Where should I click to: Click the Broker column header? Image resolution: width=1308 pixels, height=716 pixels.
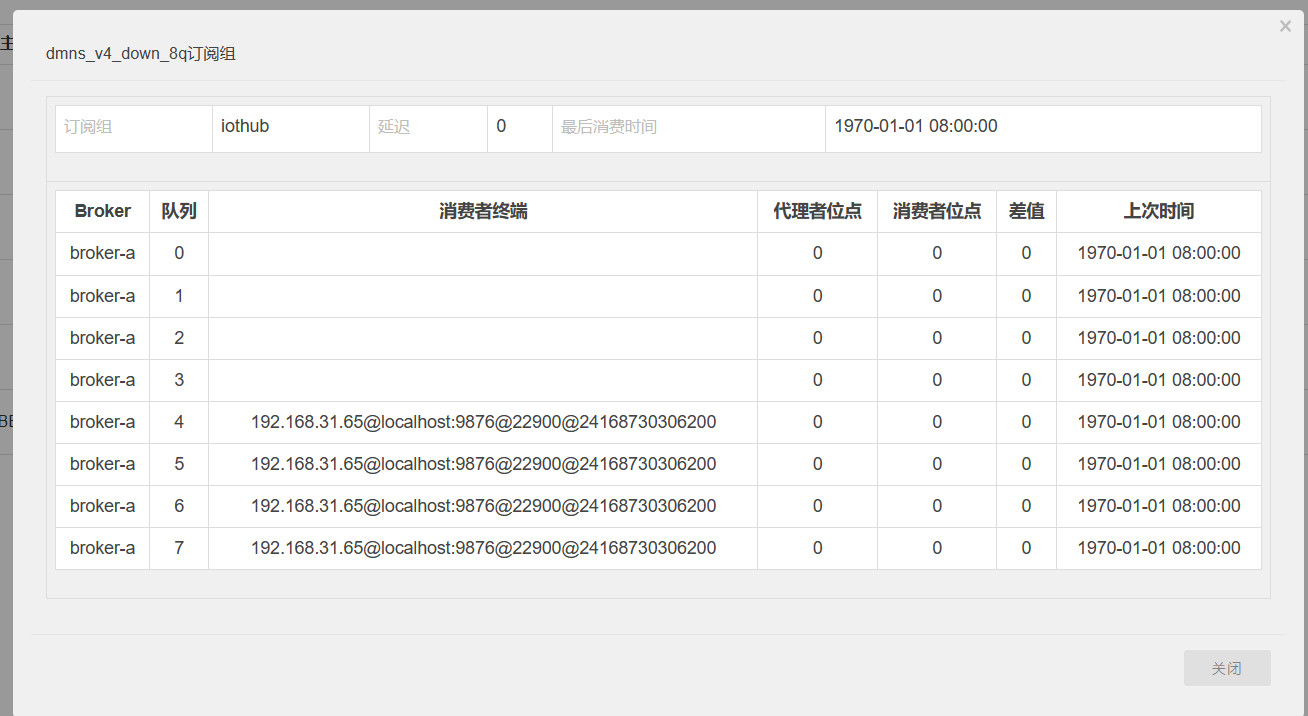(103, 211)
